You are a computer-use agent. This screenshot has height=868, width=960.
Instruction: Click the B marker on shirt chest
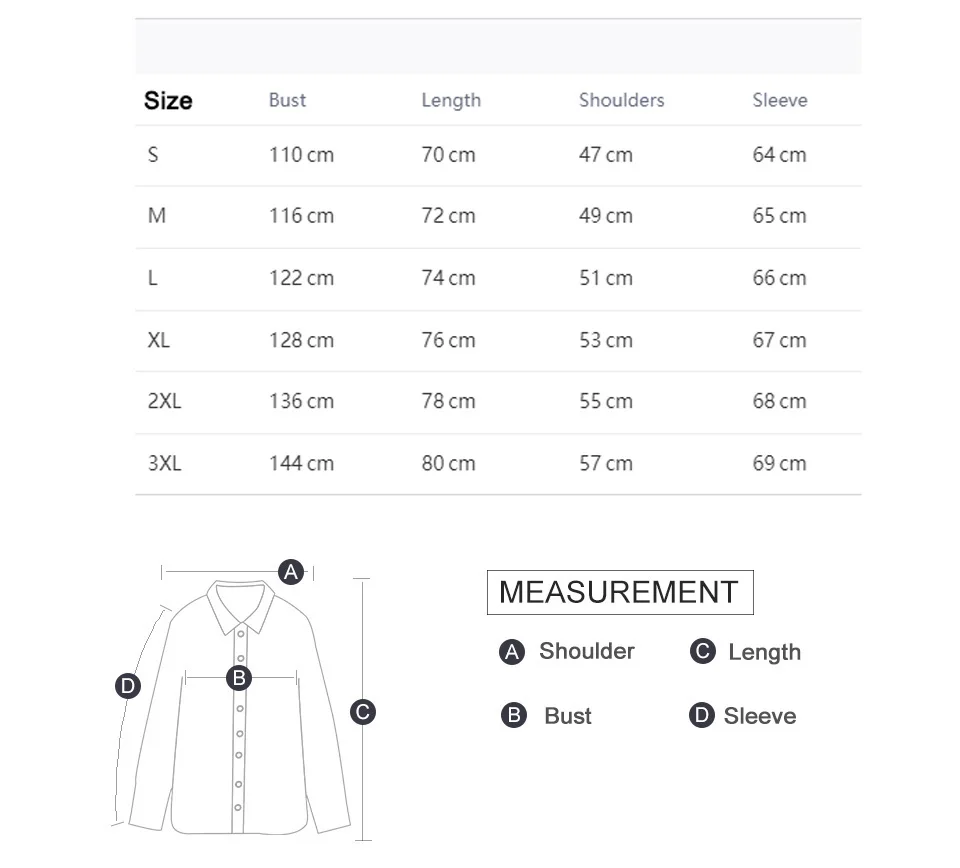(239, 678)
